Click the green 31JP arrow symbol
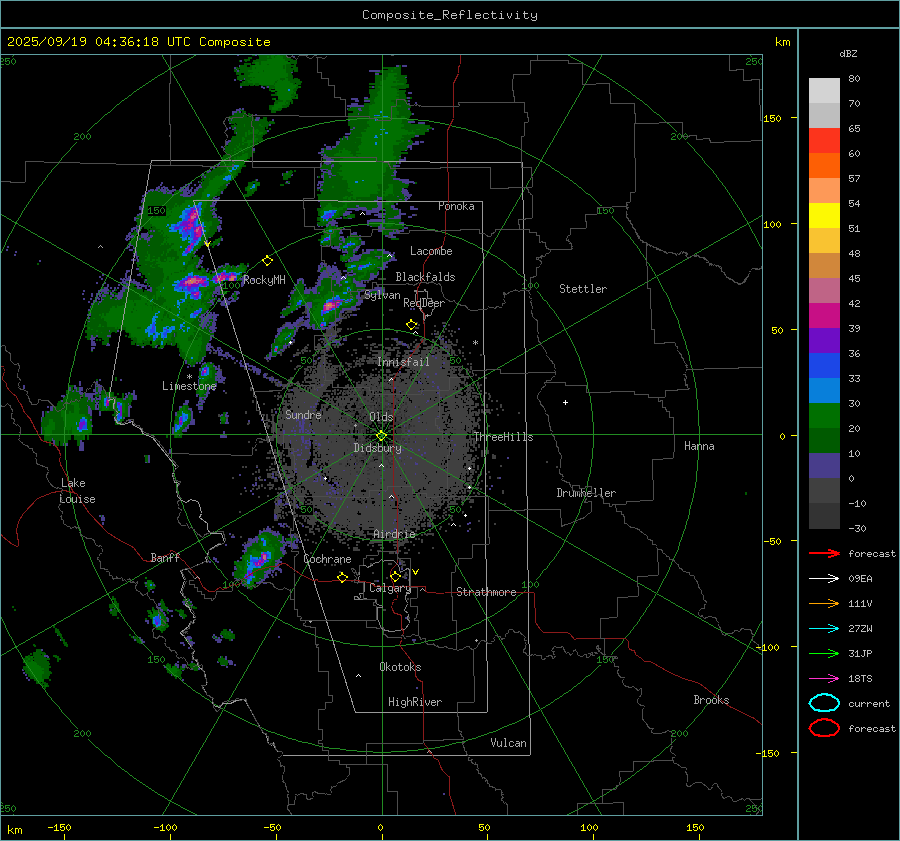This screenshot has width=900, height=841. [823, 653]
